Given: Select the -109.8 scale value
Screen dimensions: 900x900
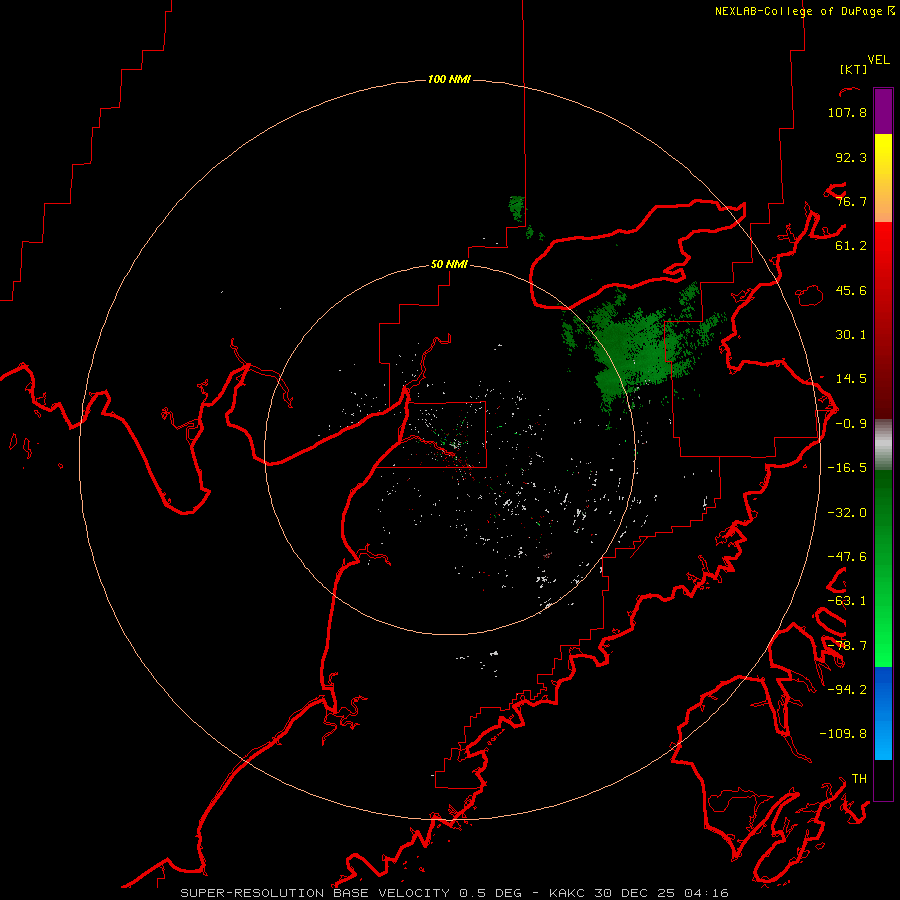Looking at the screenshot, I should pyautogui.click(x=843, y=734).
